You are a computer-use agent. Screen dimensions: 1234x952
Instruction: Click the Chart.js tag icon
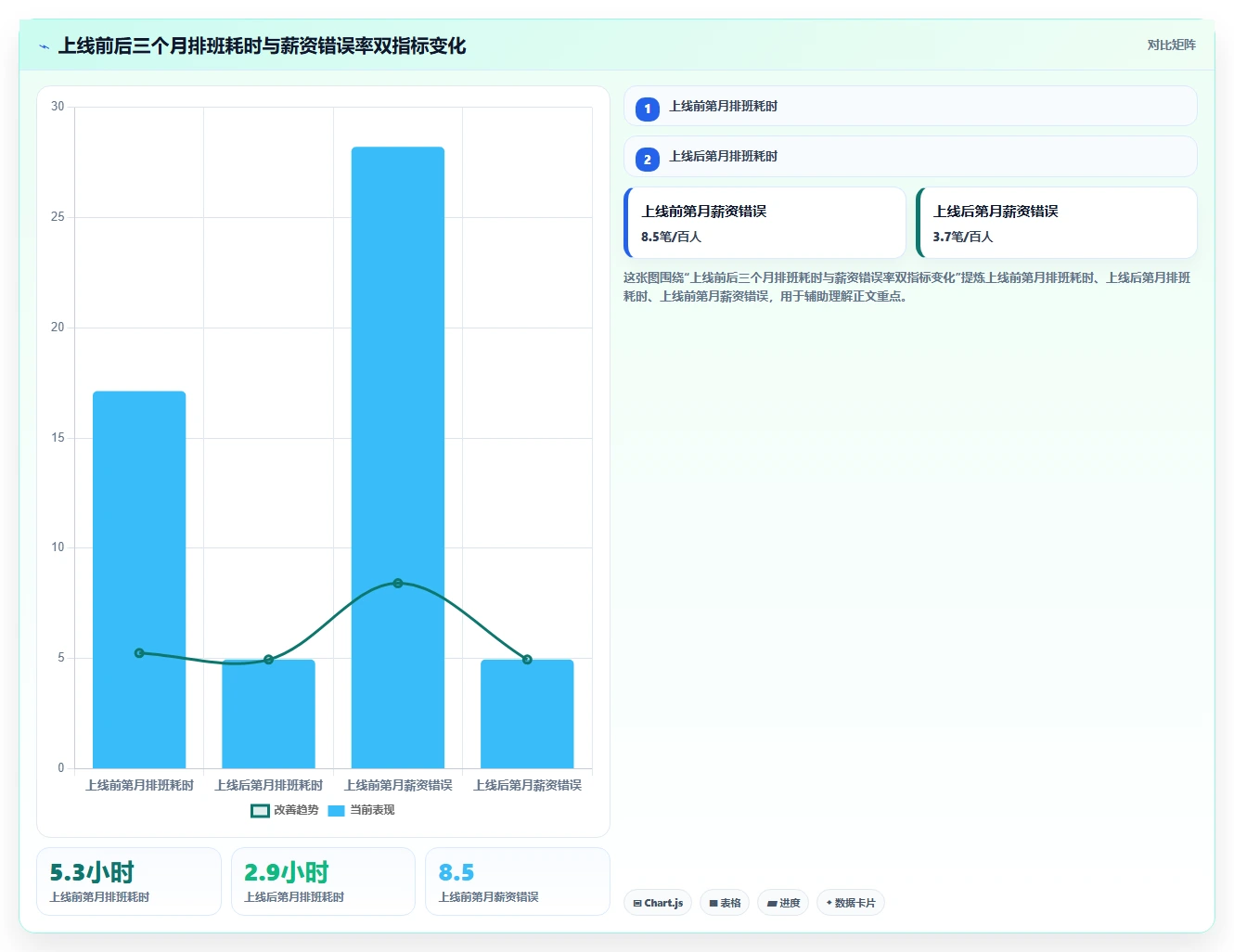[x=637, y=903]
